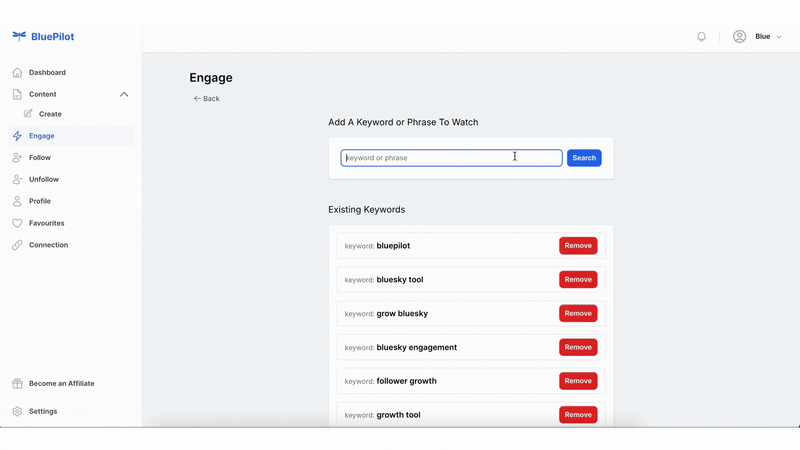Collapse the Content section chevron
This screenshot has width=800, height=450.
pos(124,94)
